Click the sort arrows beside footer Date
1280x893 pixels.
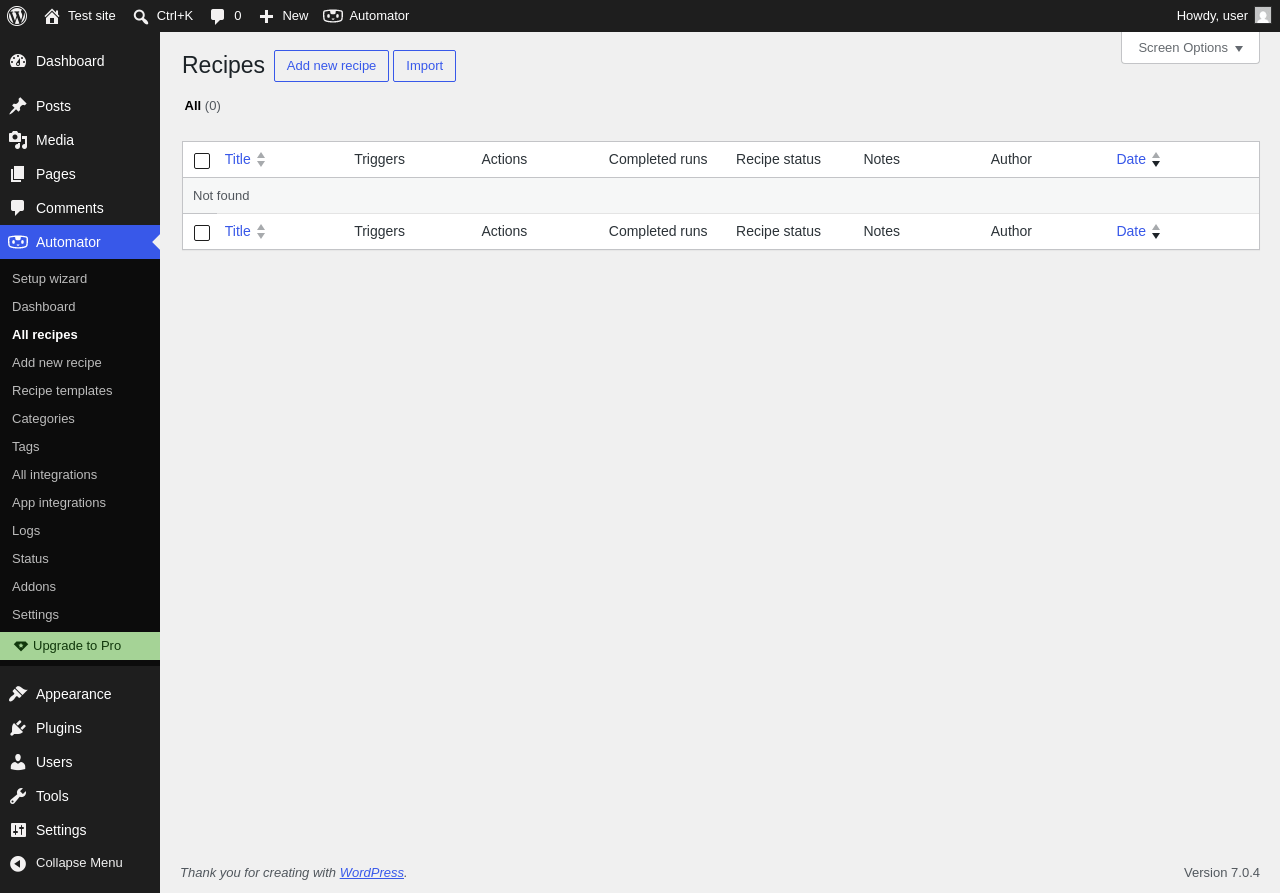tap(1156, 231)
